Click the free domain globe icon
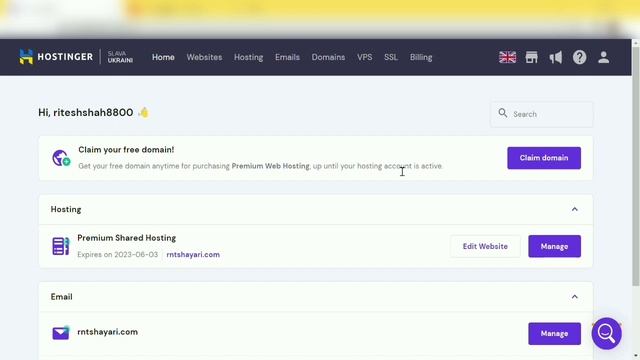640x360 pixels. [x=61, y=158]
